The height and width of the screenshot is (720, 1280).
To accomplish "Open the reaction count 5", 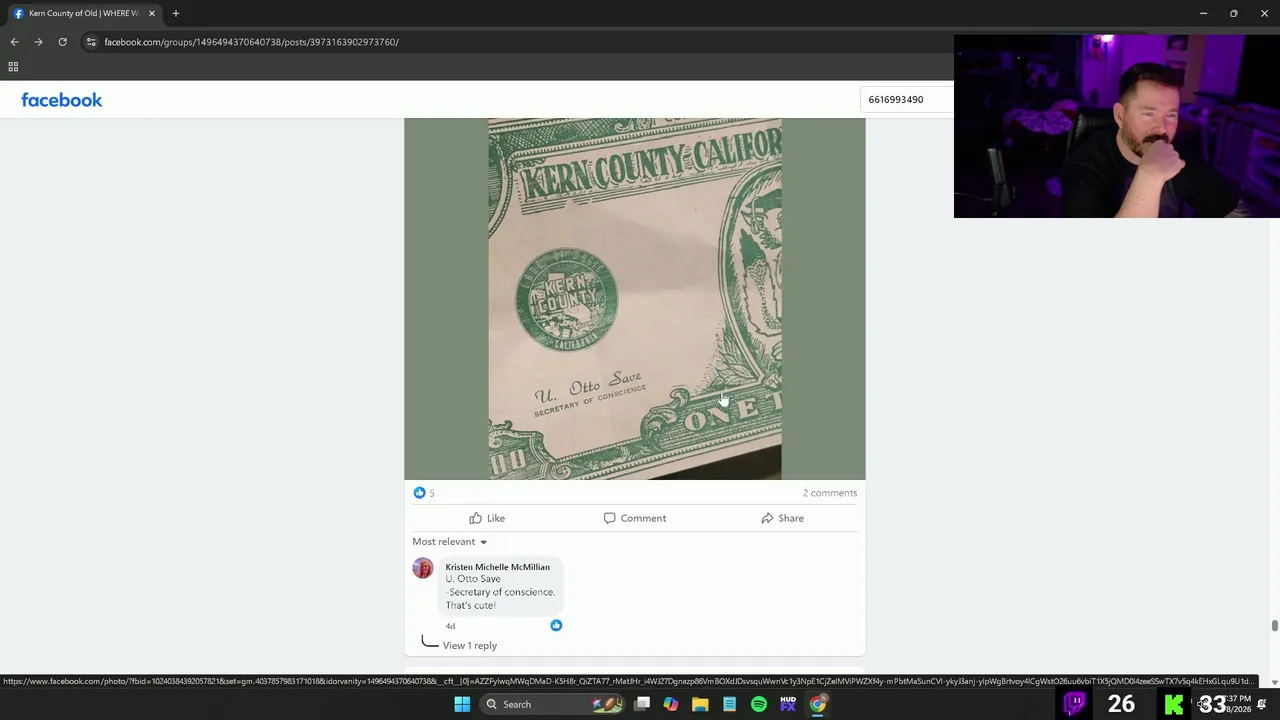I will (432, 493).
